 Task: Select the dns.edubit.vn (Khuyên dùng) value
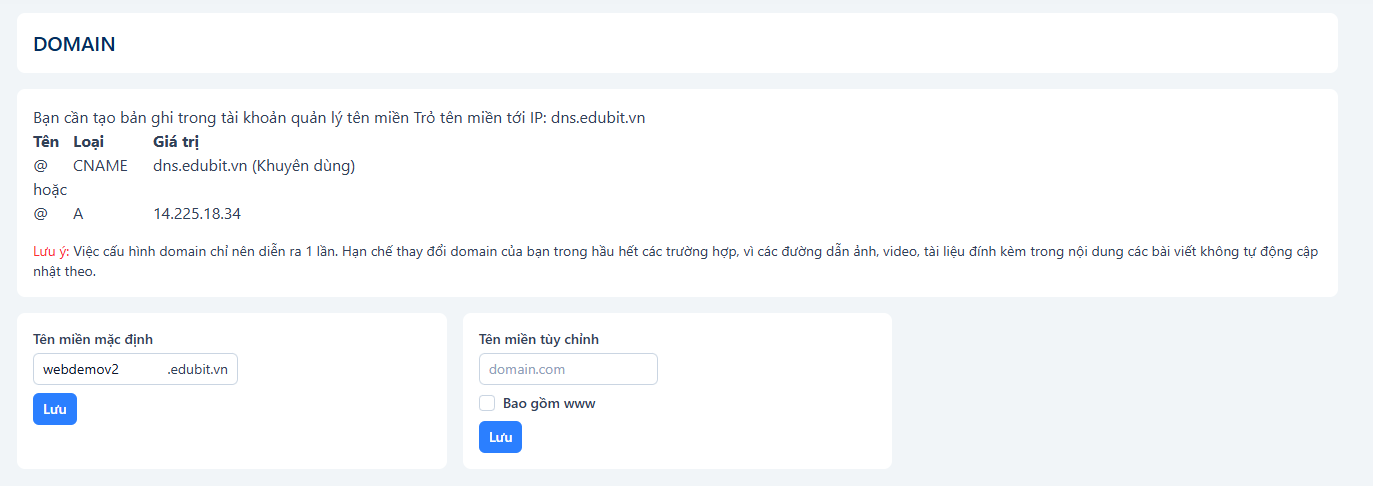pos(254,166)
